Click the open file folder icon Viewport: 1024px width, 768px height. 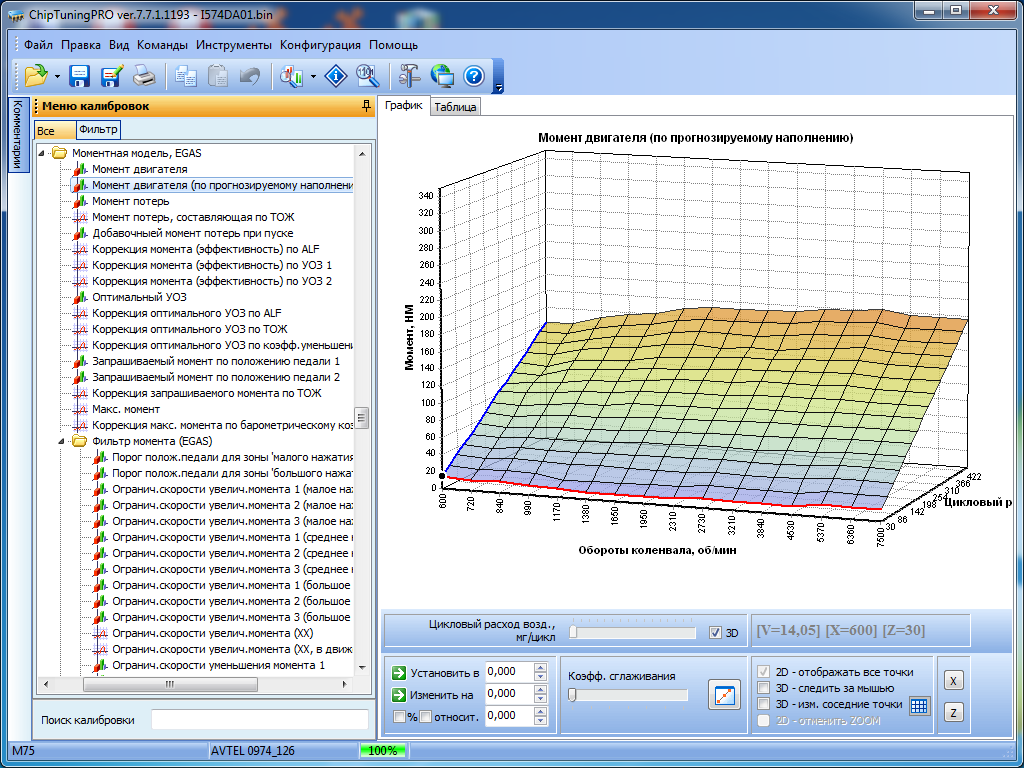(36, 75)
